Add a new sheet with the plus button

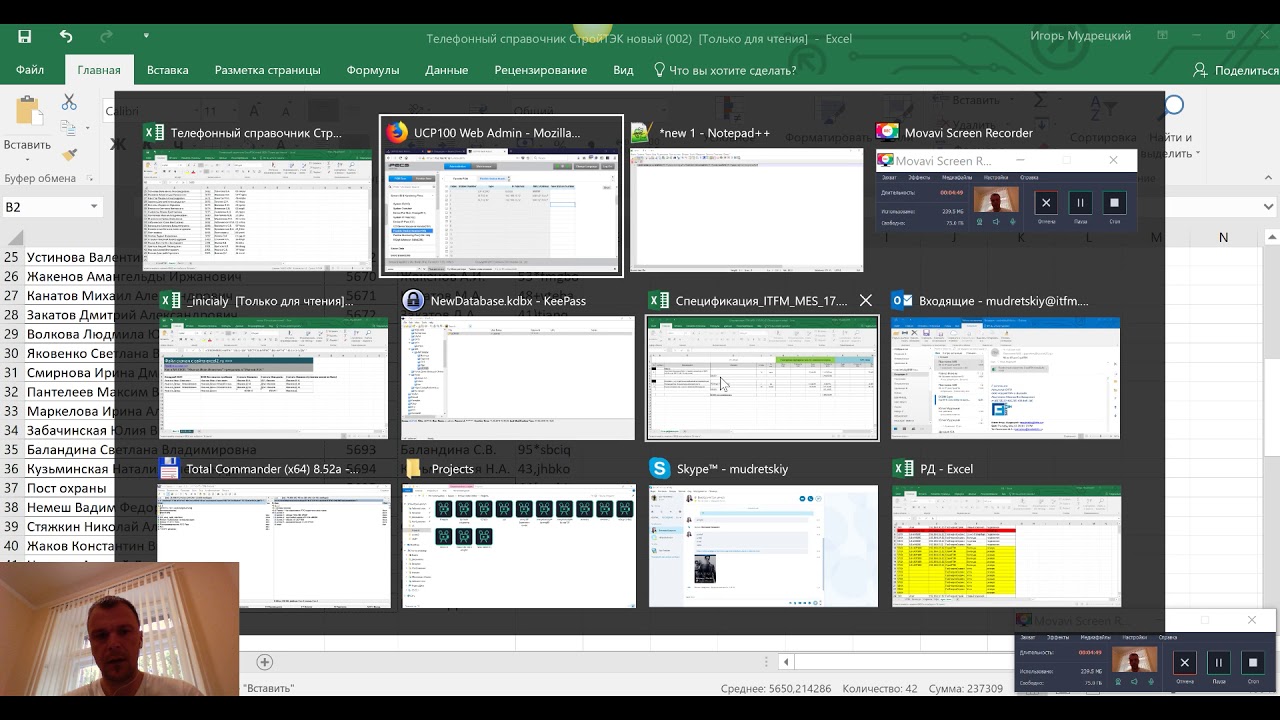[264, 662]
